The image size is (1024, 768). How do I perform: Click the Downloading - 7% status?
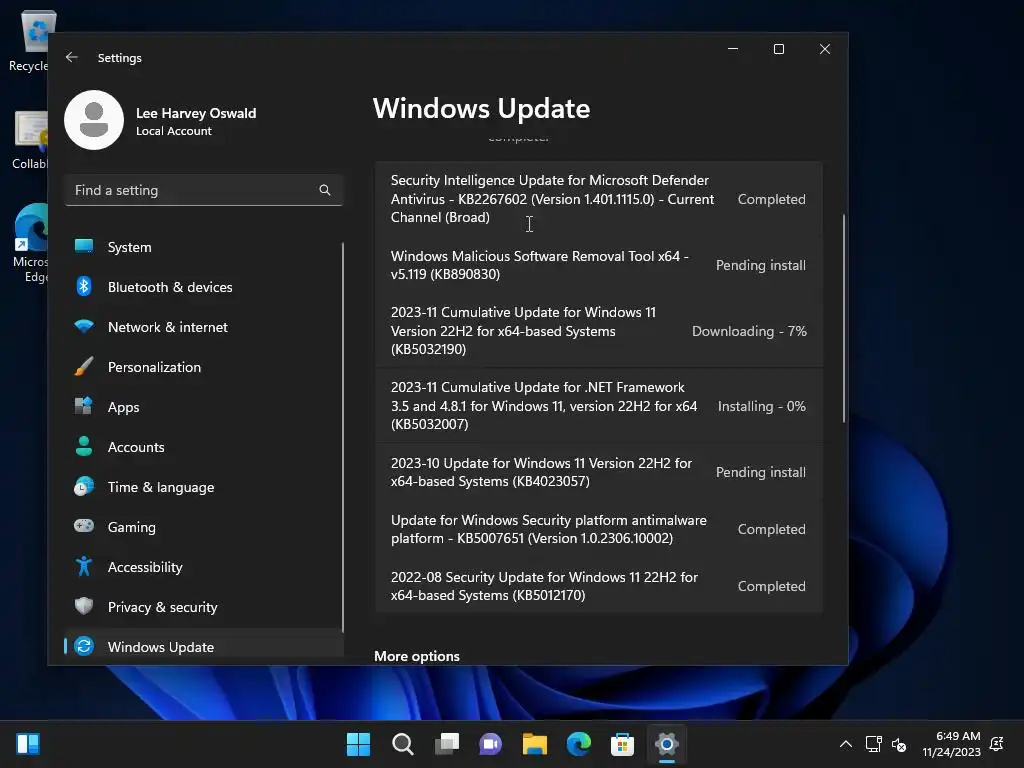tap(749, 331)
